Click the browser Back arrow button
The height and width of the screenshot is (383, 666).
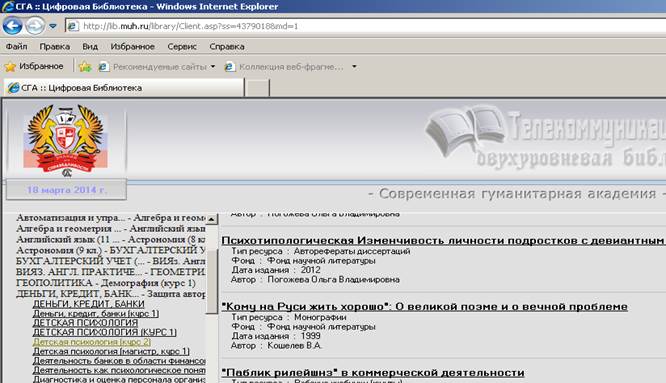pos(12,25)
